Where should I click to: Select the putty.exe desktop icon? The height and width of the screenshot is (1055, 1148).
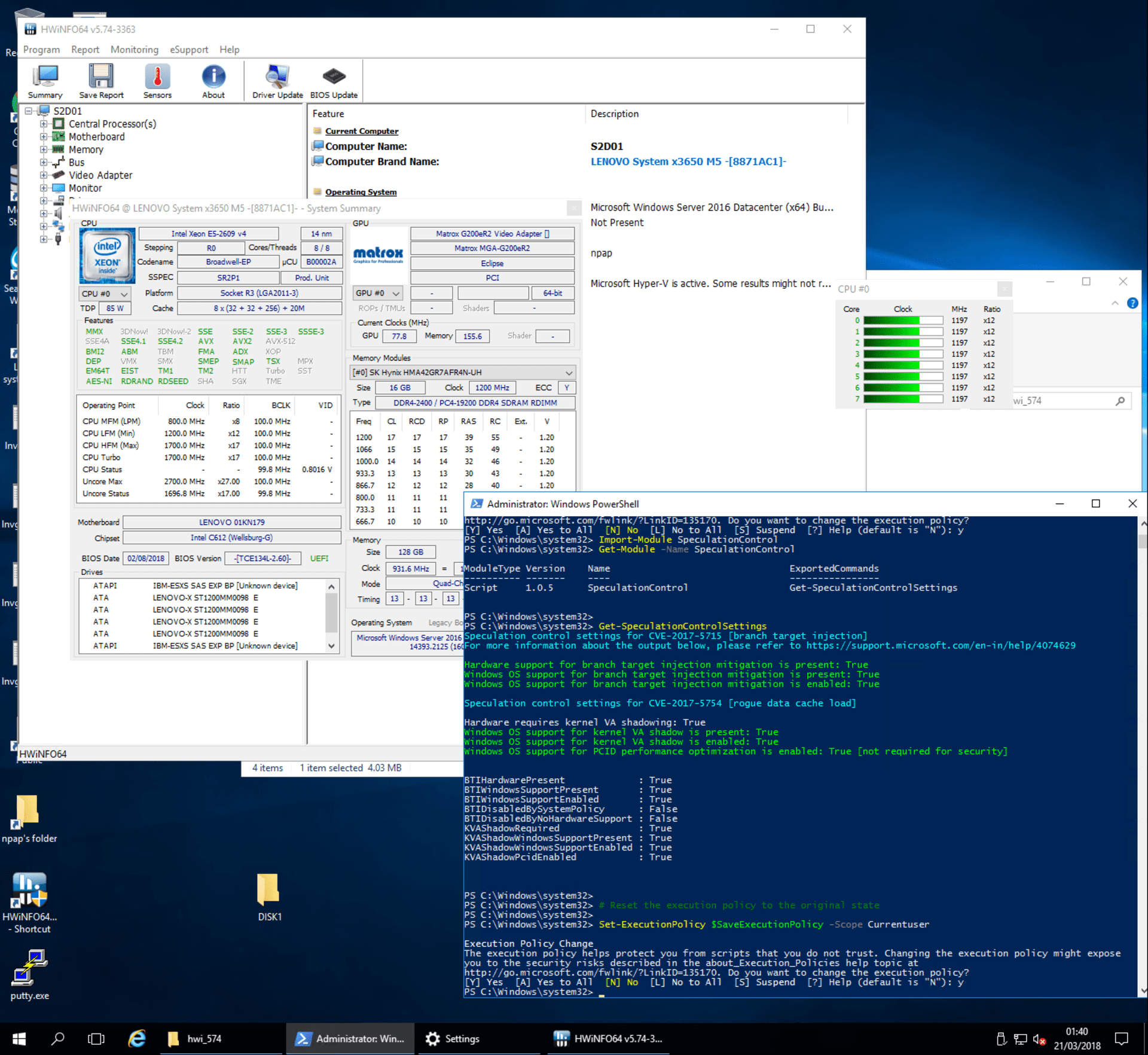[x=29, y=975]
